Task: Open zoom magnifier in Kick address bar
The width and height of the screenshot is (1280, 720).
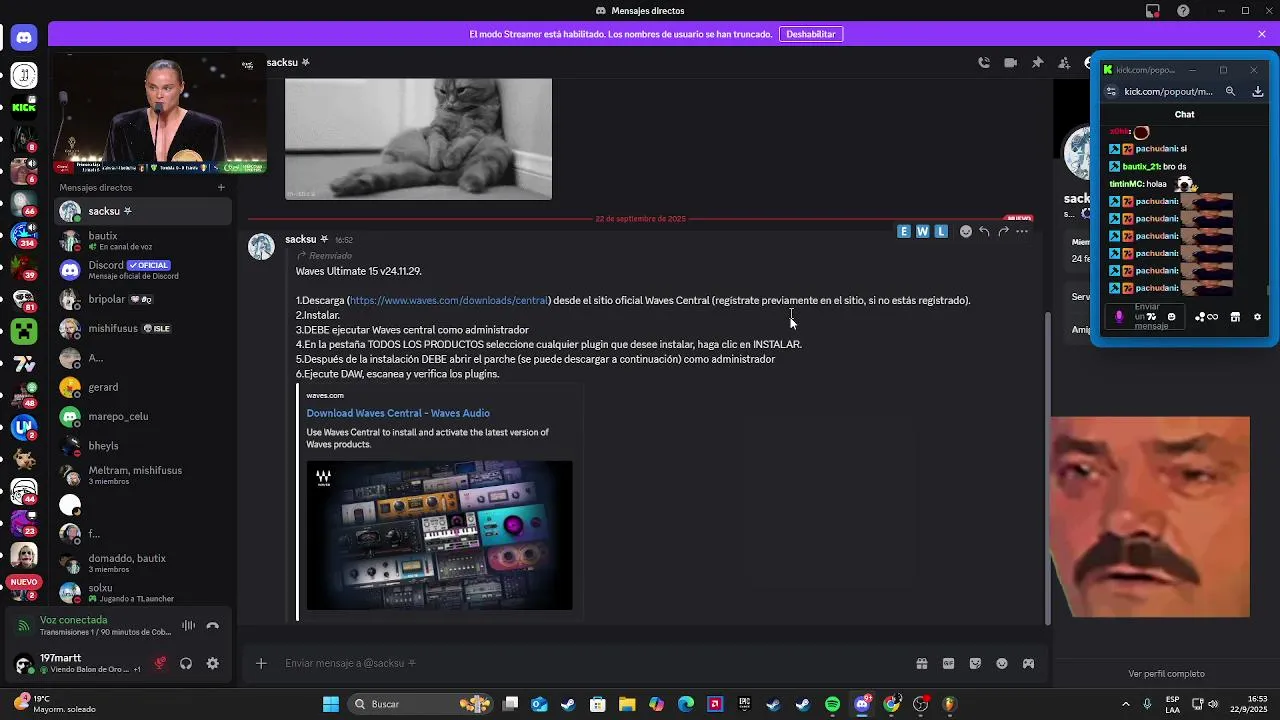Action: 1231,91
